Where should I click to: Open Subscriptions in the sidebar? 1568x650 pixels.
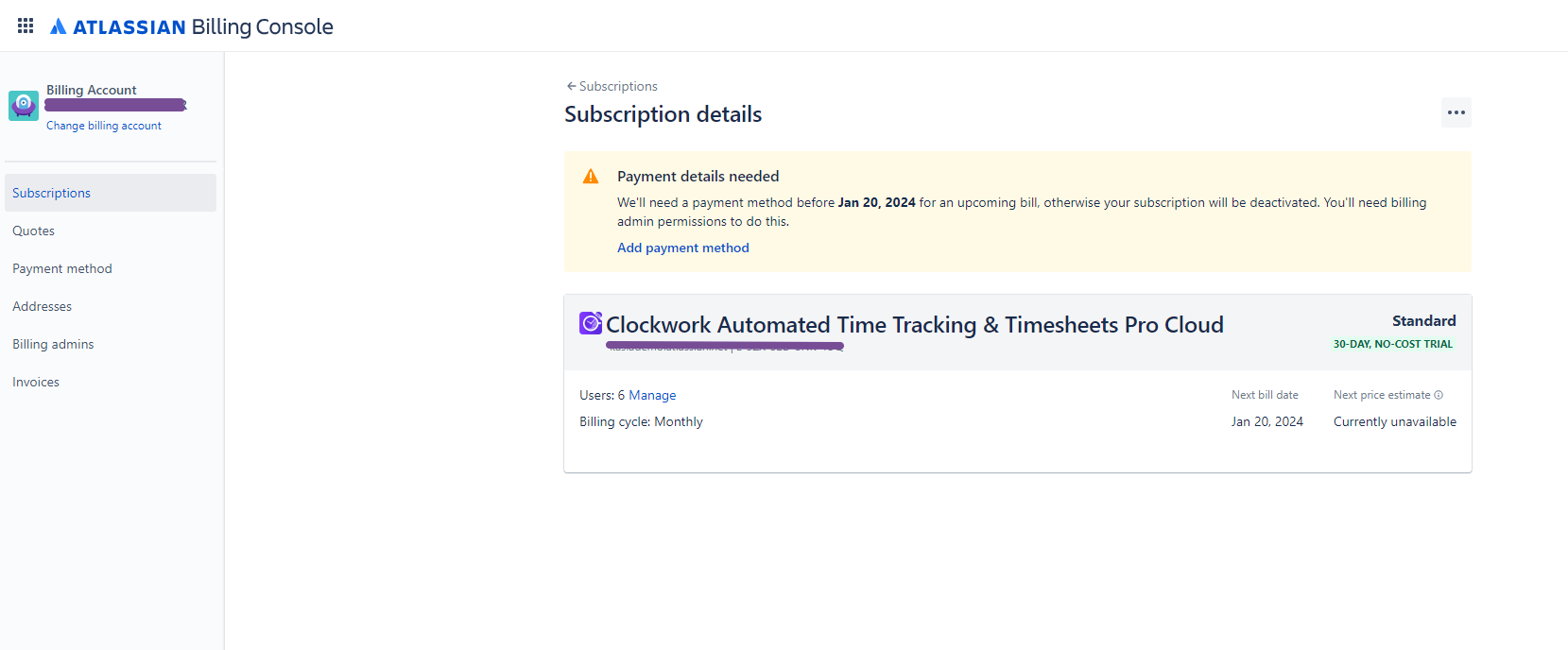(111, 193)
